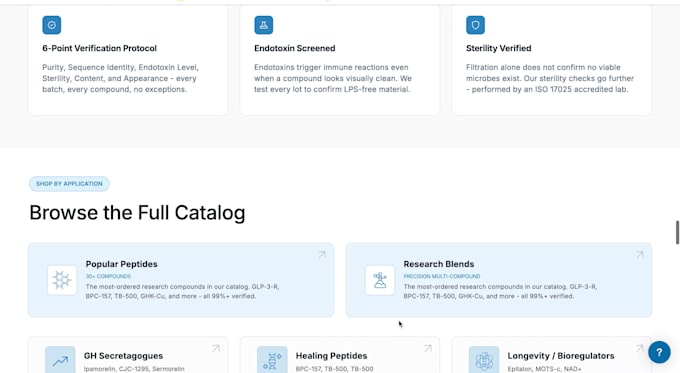The width and height of the screenshot is (680, 373).
Task: Click the 30+ Compounds label
Action: click(108, 276)
